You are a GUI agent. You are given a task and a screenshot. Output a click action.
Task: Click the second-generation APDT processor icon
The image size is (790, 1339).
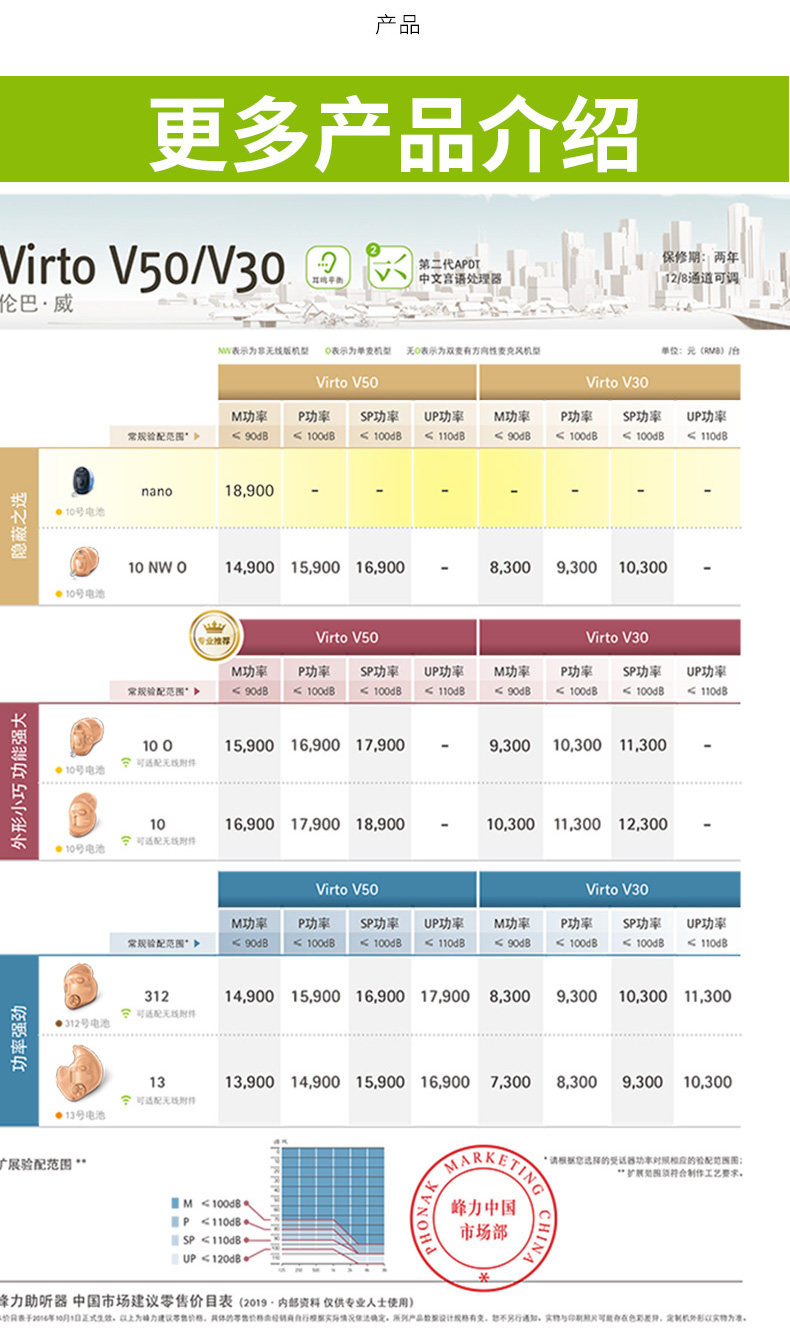click(388, 266)
